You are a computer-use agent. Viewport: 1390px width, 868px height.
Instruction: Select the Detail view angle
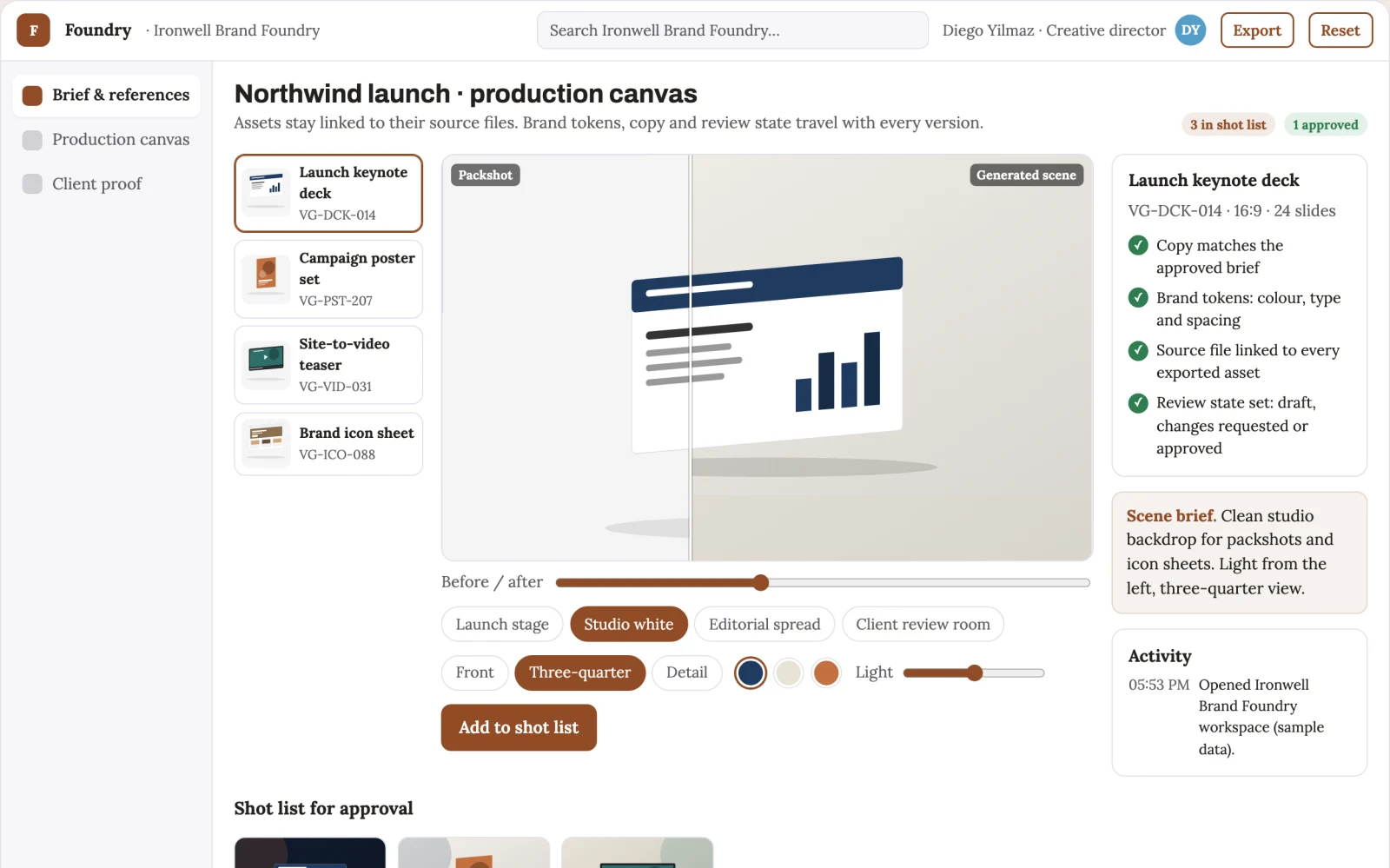pos(686,673)
